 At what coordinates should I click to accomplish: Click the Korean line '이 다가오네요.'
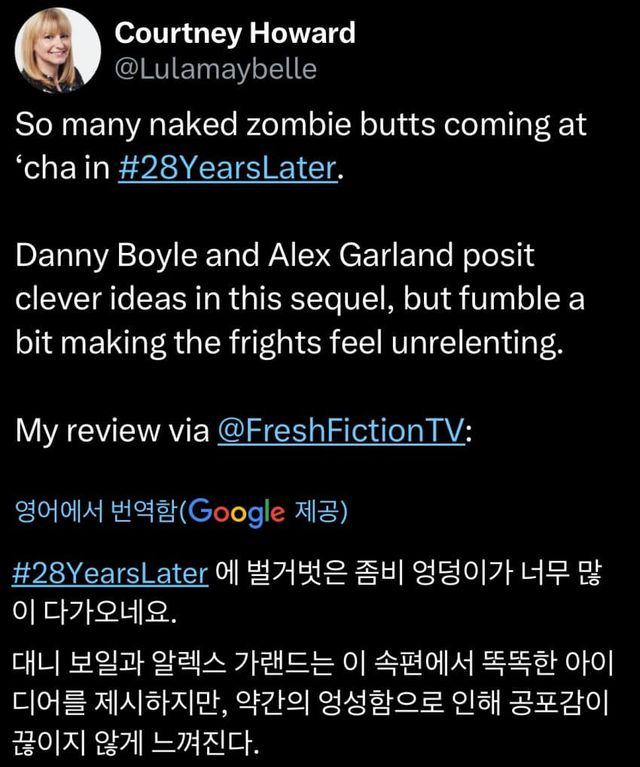click(94, 611)
